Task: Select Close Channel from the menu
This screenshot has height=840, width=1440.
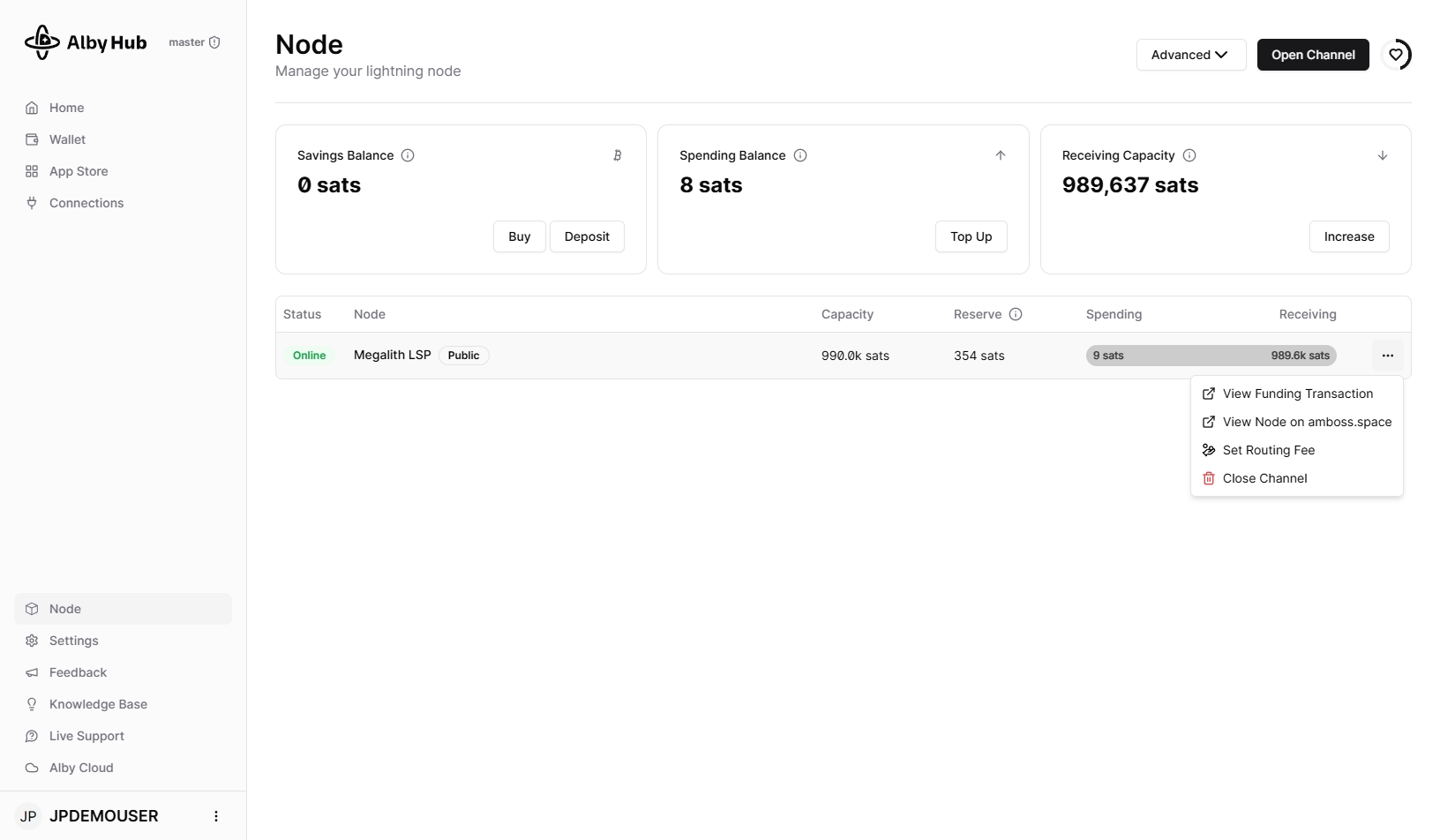Action: (x=1264, y=478)
